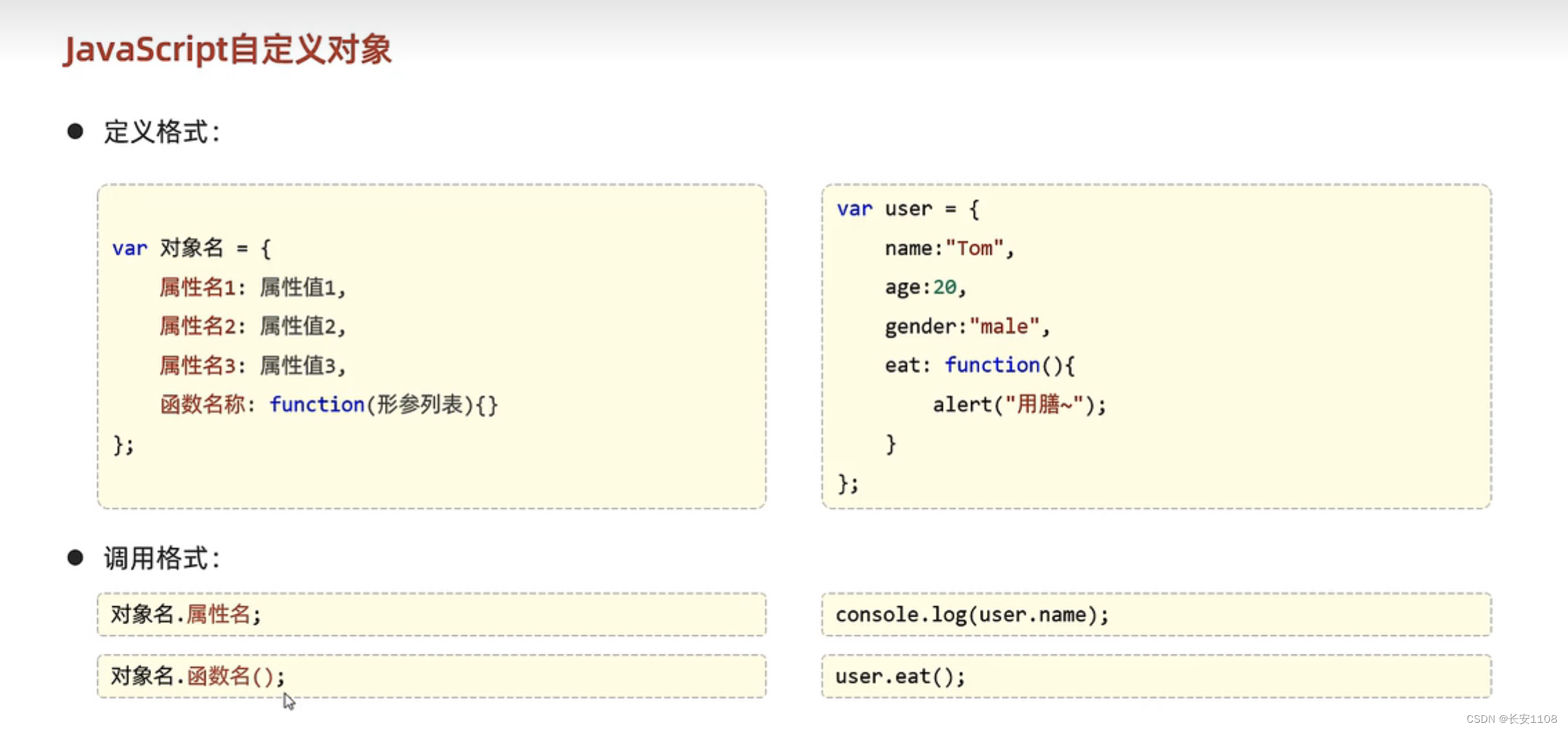Viewport: 1568px width, 731px height.
Task: Click the 'console.log(user.name);' code box
Action: [x=1157, y=614]
